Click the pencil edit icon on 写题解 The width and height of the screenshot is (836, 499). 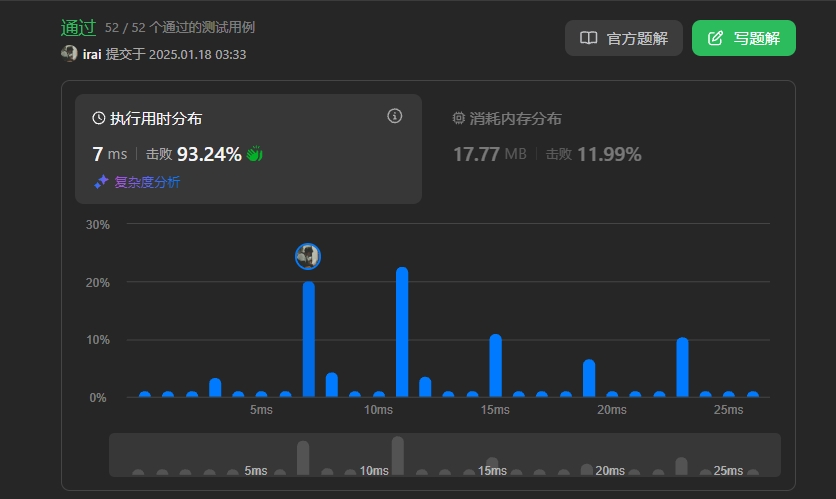715,38
